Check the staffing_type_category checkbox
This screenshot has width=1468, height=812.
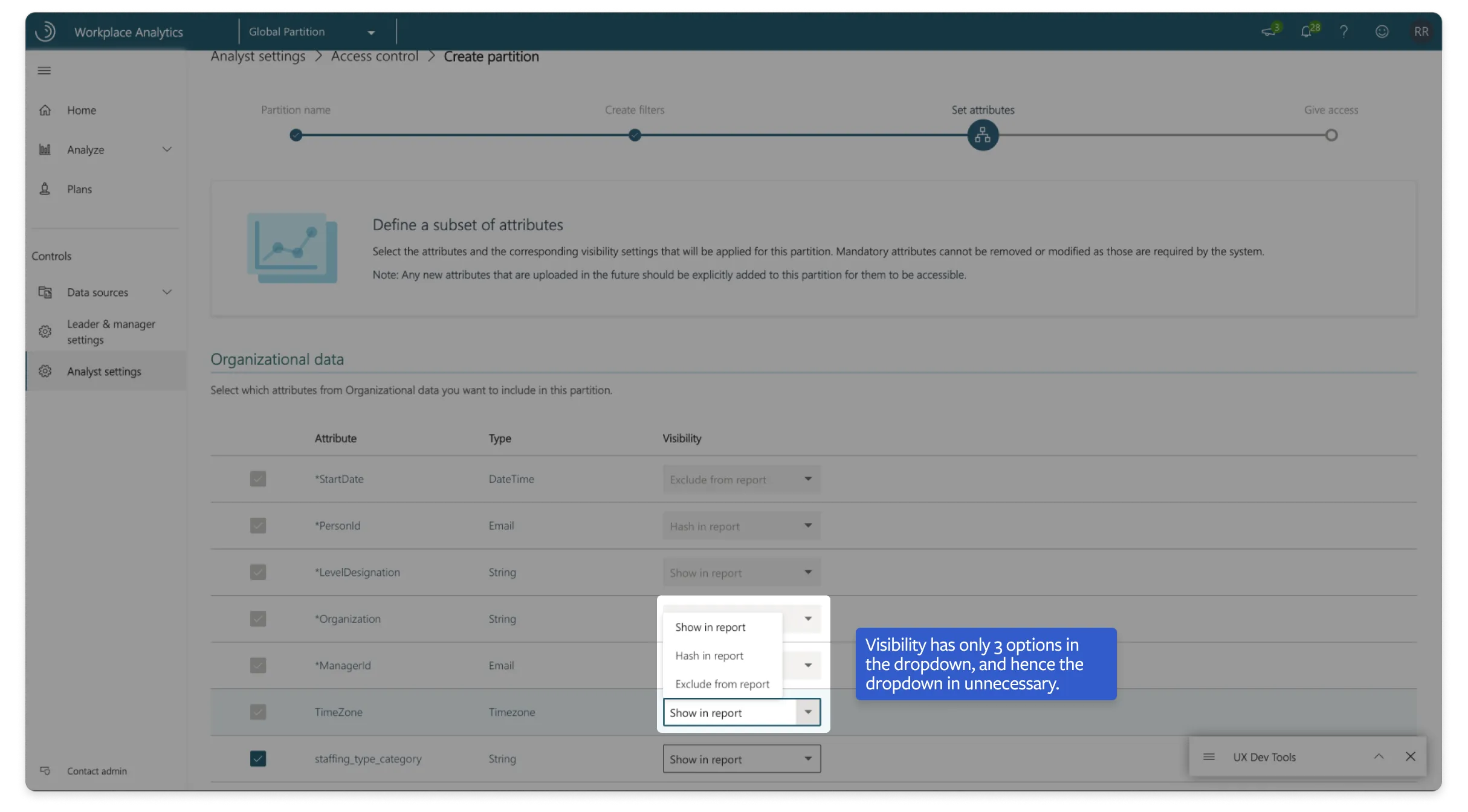click(x=258, y=758)
